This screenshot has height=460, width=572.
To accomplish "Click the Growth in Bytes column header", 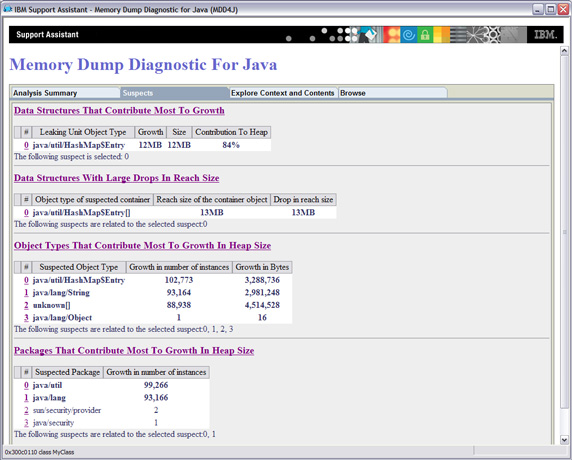I will point(262,267).
